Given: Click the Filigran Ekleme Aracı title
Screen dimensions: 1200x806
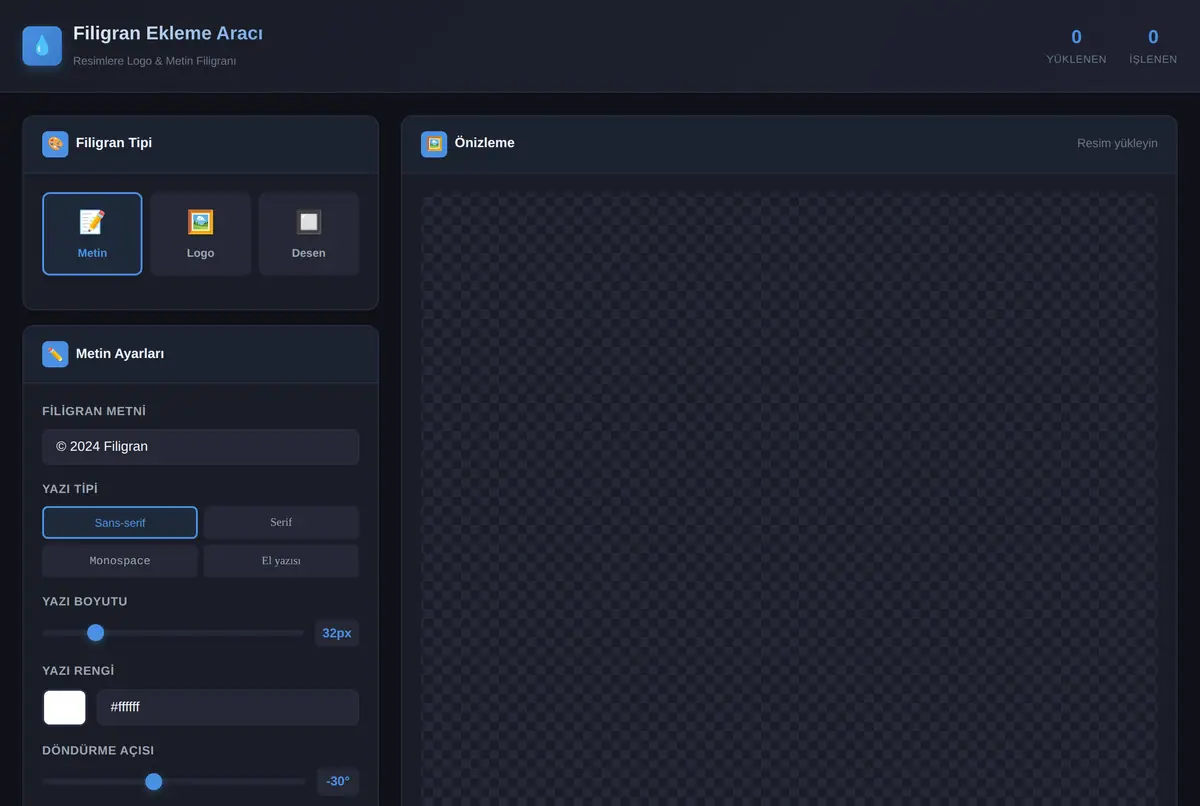Looking at the screenshot, I should (x=168, y=34).
